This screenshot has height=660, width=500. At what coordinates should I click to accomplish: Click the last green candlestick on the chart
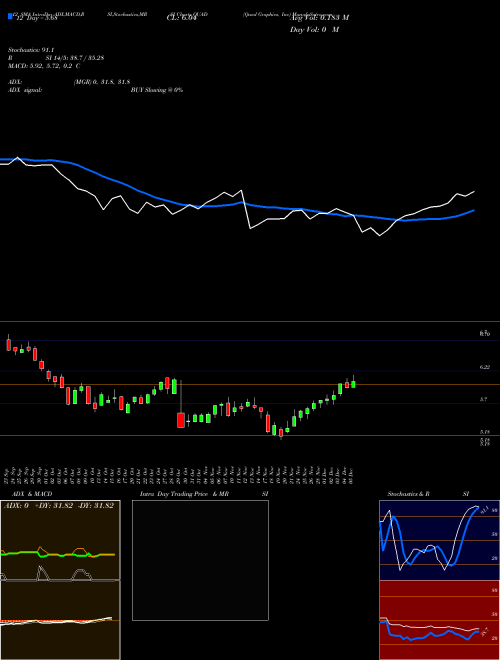click(x=353, y=383)
